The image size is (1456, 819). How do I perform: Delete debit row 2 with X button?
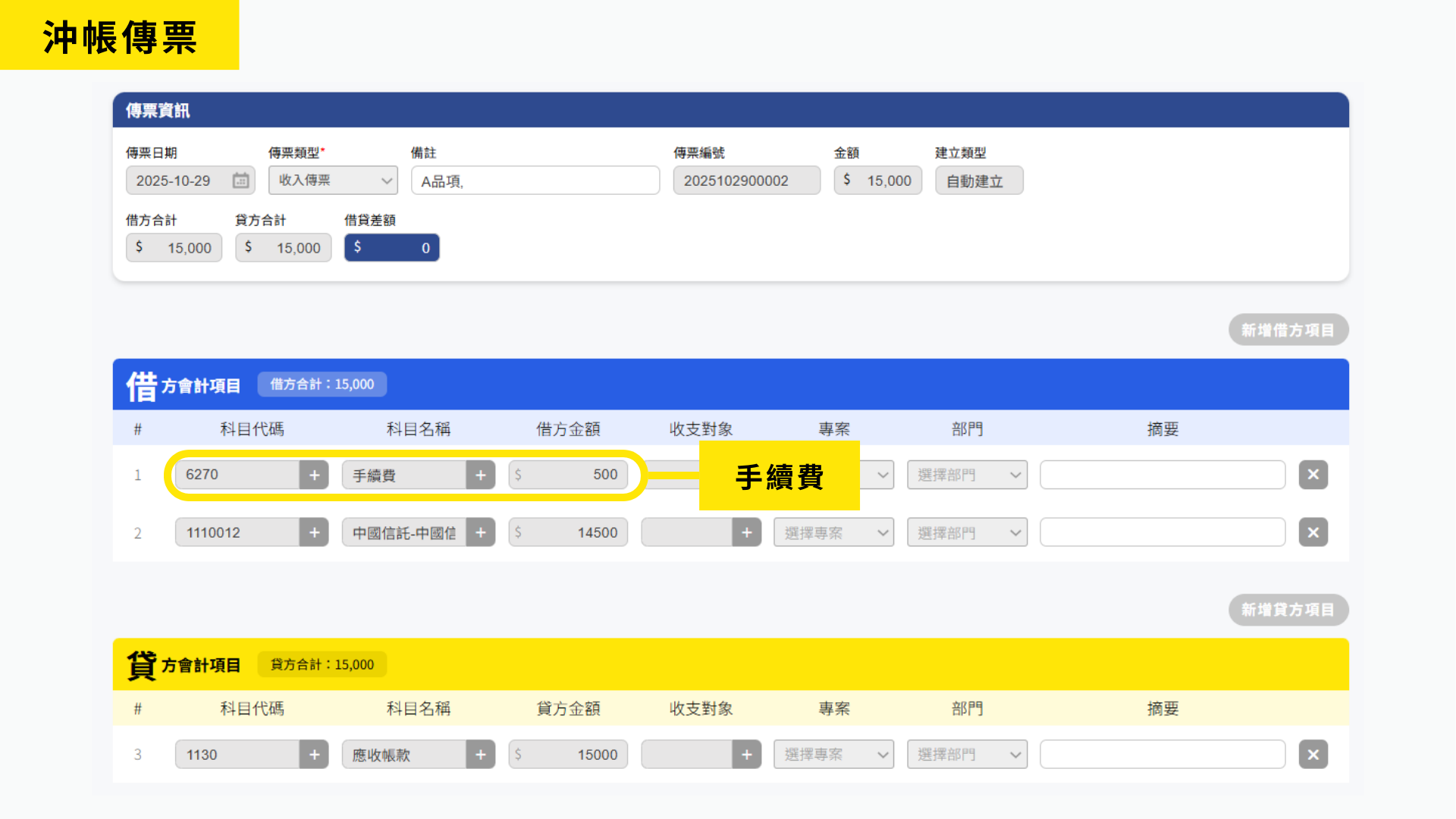click(x=1313, y=532)
